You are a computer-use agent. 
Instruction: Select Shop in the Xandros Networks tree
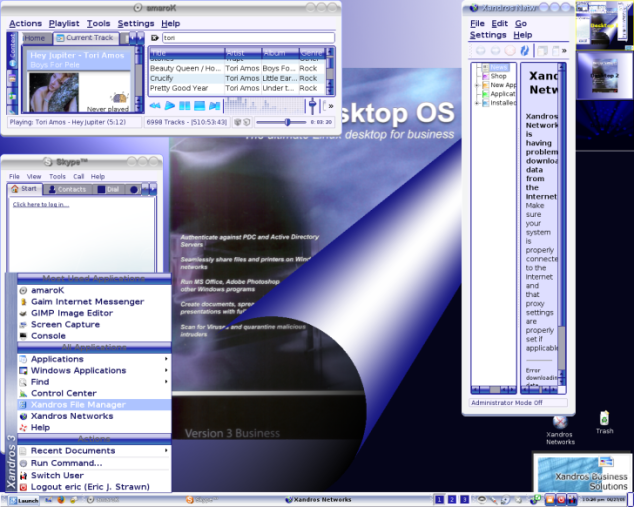coord(498,76)
